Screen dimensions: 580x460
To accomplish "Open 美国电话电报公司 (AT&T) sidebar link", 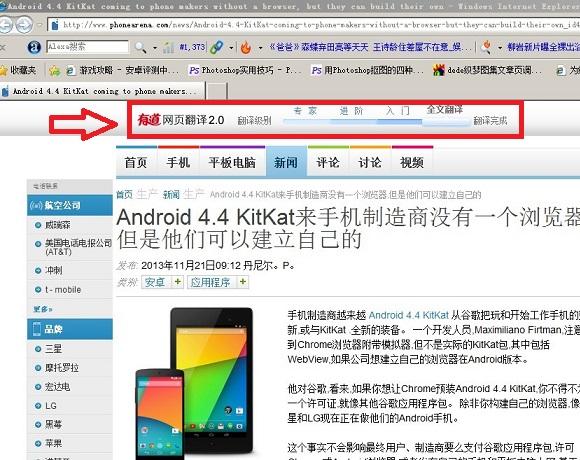I will coord(78,247).
